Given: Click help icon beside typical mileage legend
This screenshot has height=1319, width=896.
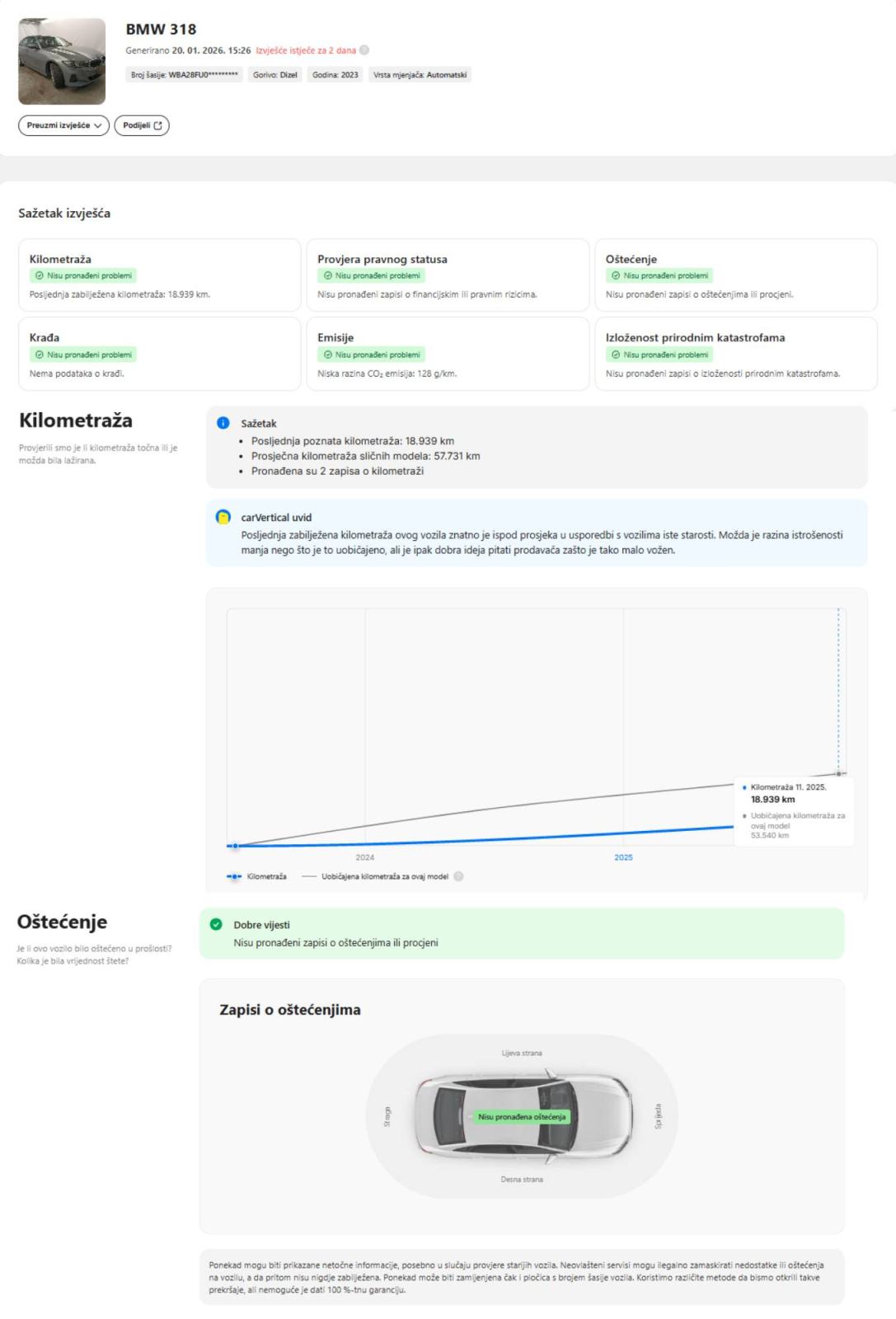Looking at the screenshot, I should [459, 876].
